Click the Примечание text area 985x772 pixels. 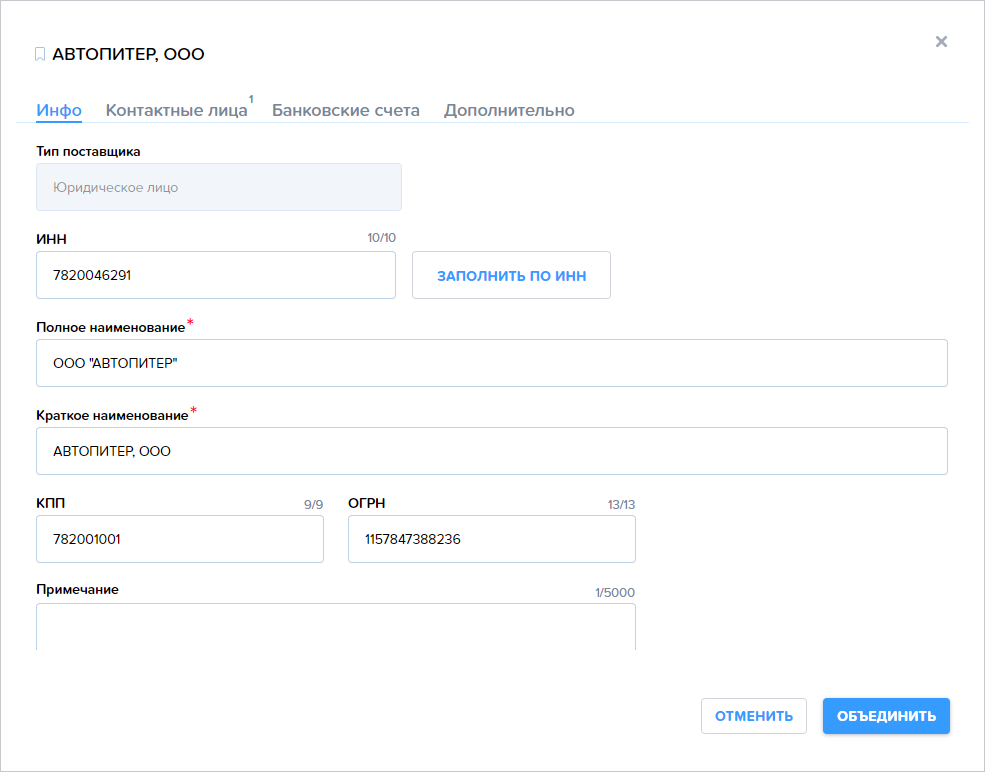pos(336,627)
